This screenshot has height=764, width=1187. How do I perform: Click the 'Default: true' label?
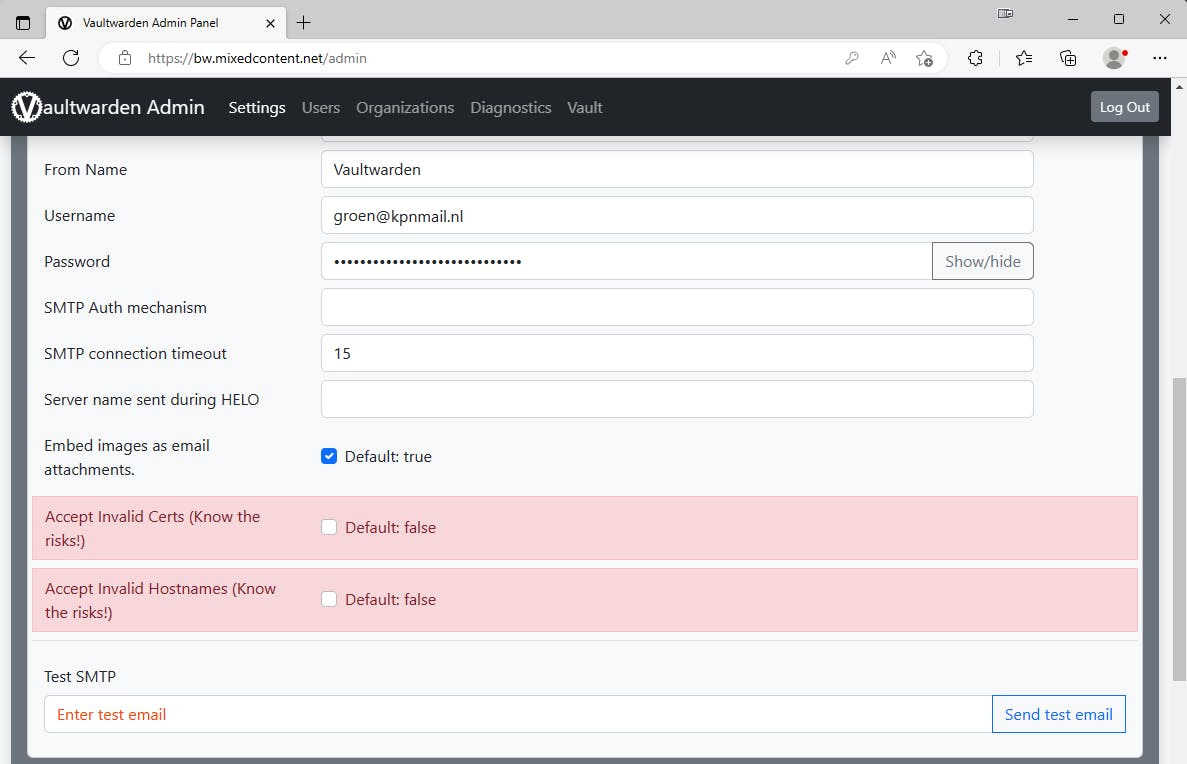388,457
